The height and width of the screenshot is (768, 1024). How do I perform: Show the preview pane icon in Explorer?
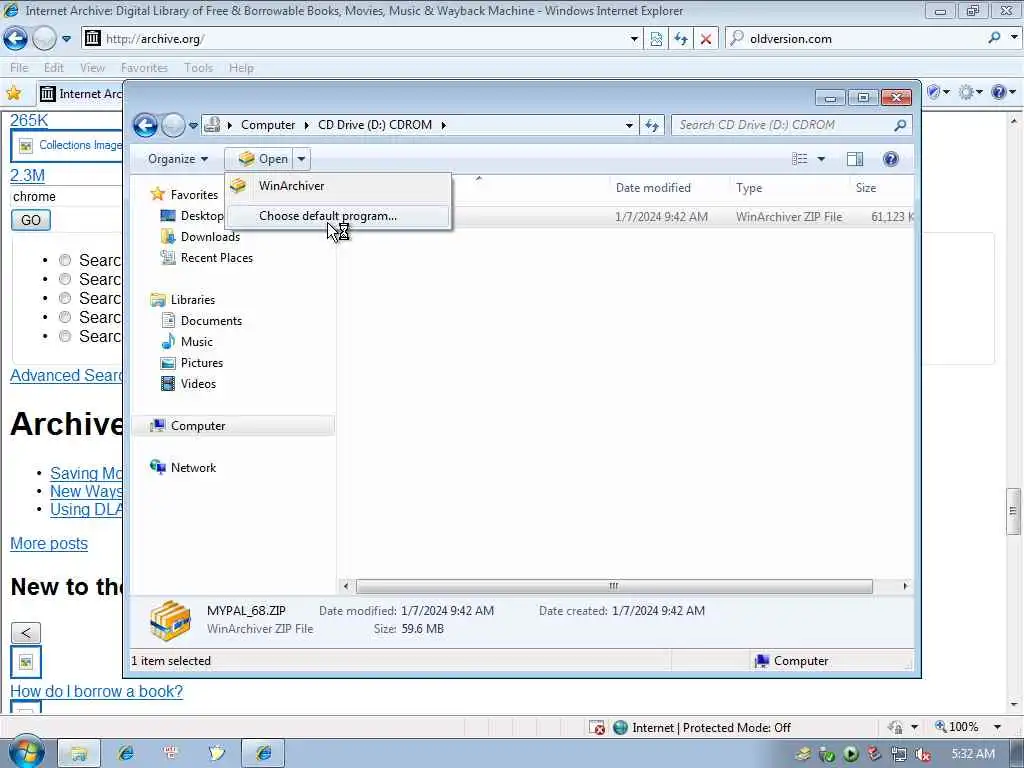coord(854,159)
